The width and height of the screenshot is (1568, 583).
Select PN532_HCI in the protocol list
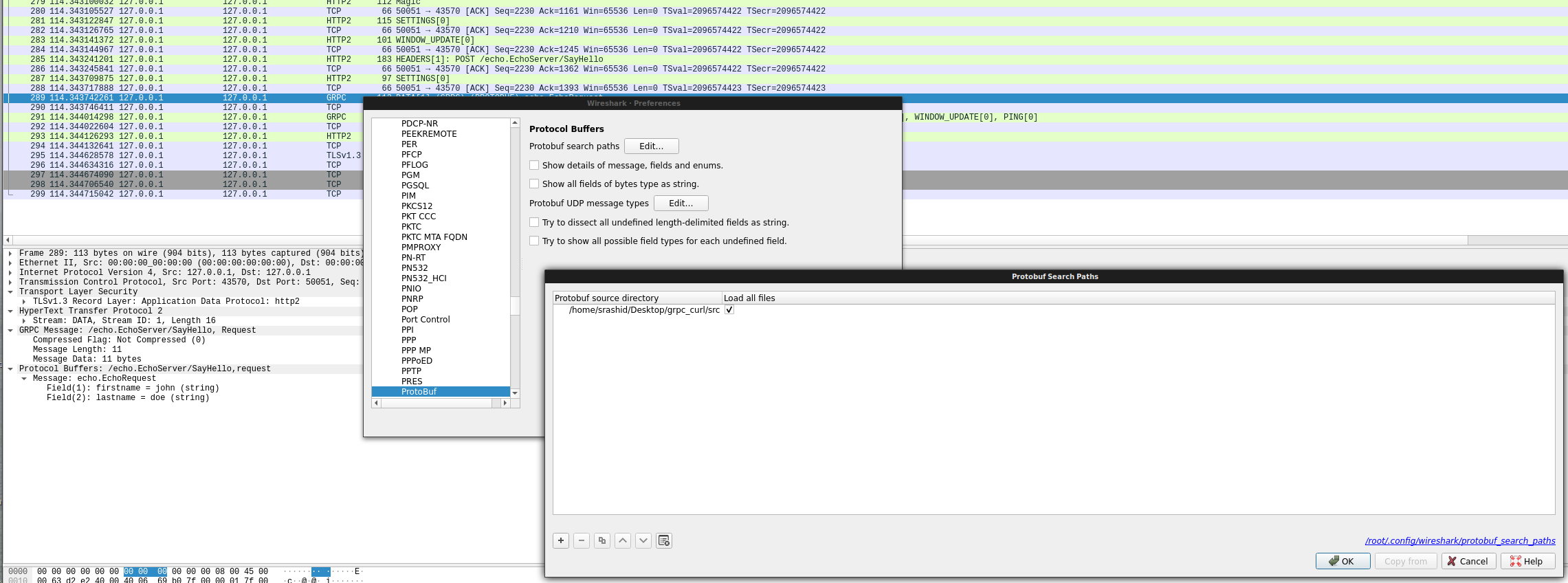(424, 278)
